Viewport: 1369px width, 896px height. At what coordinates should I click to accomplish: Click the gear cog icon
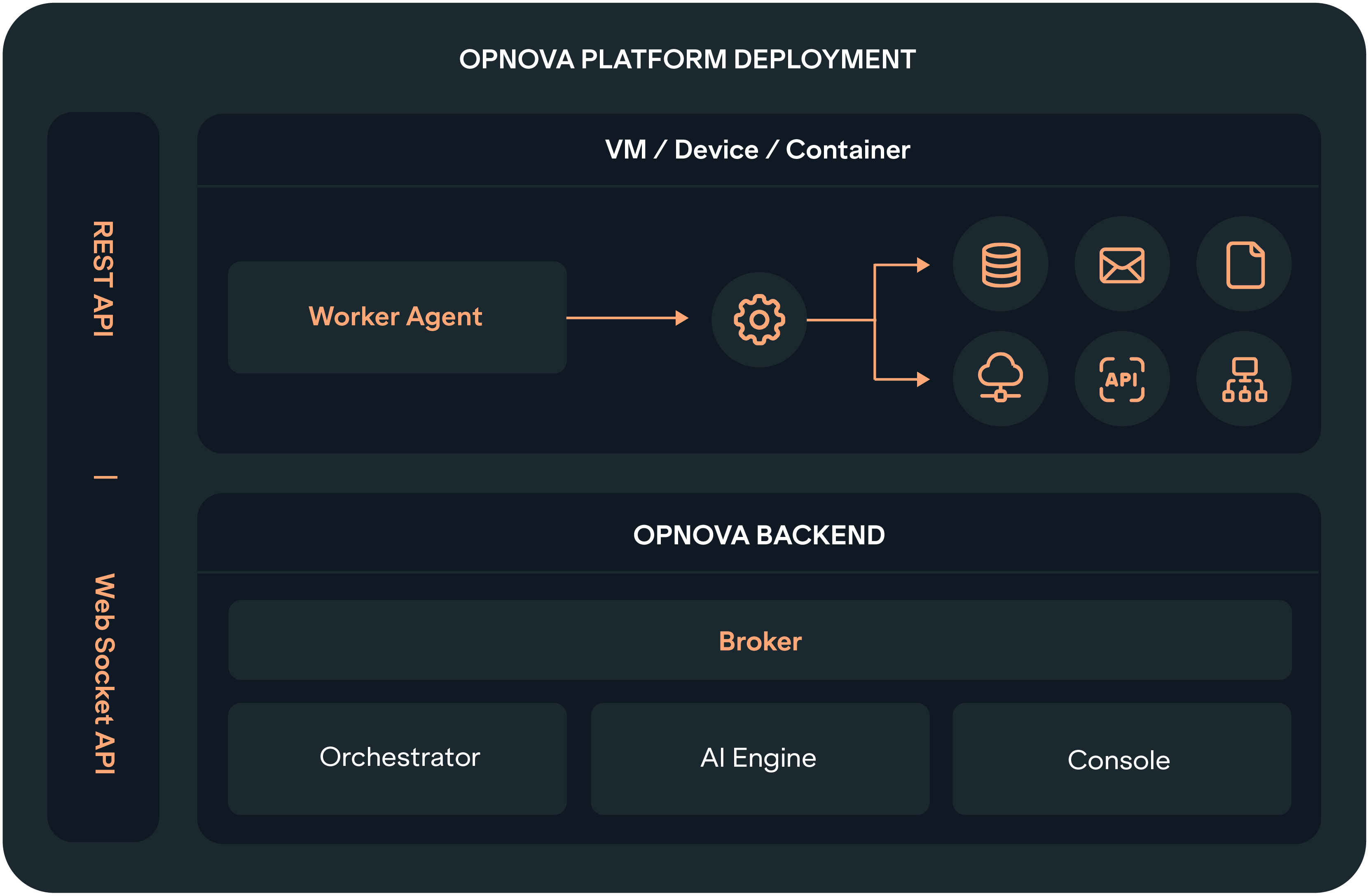759,320
